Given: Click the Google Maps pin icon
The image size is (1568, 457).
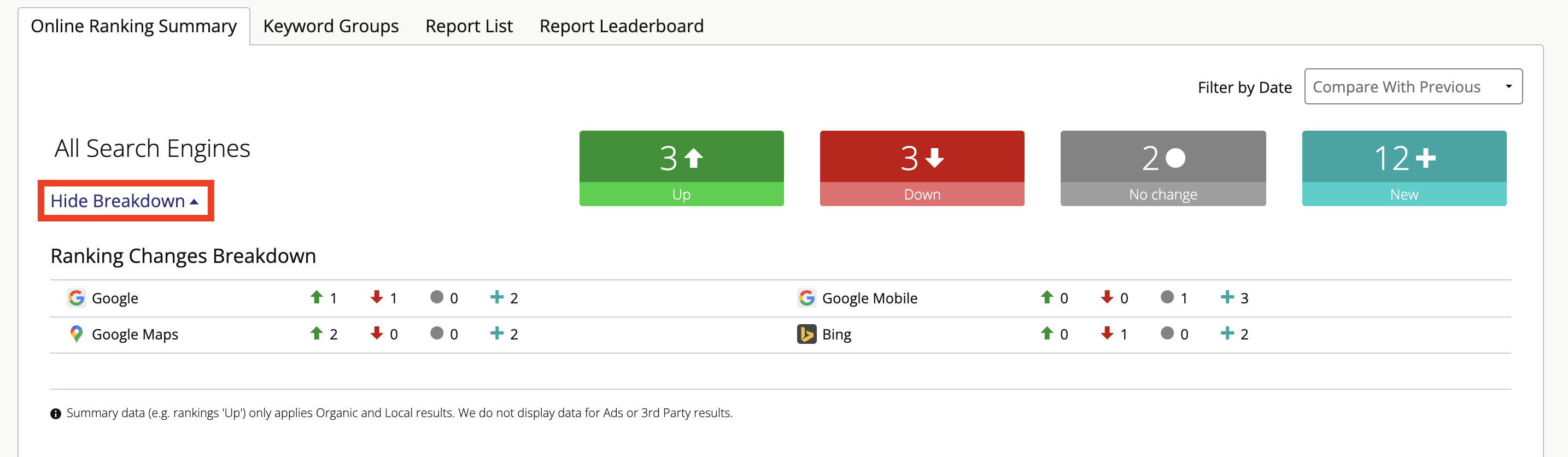Looking at the screenshot, I should 76,333.
